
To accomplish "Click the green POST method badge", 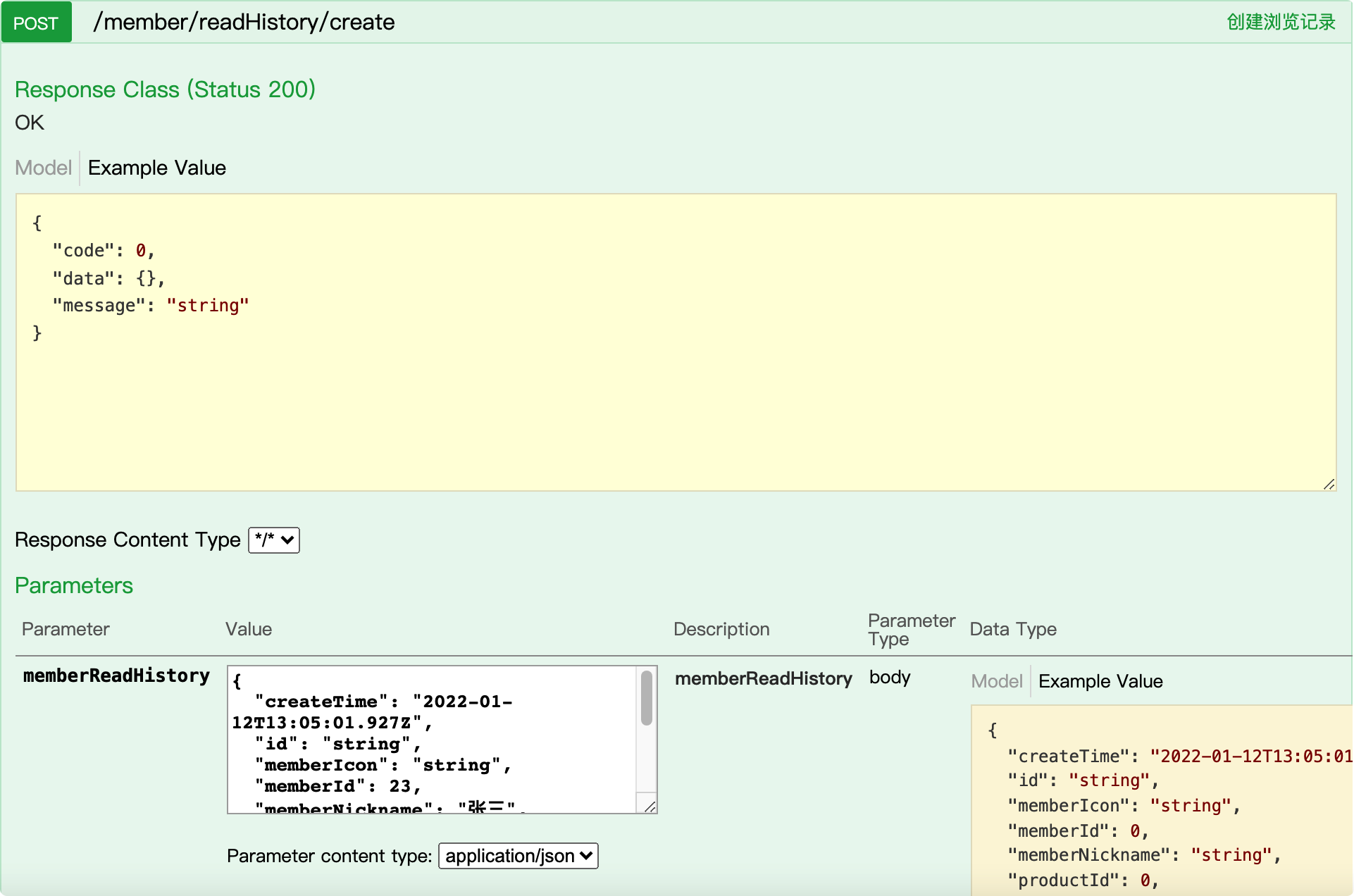I will 36,23.
